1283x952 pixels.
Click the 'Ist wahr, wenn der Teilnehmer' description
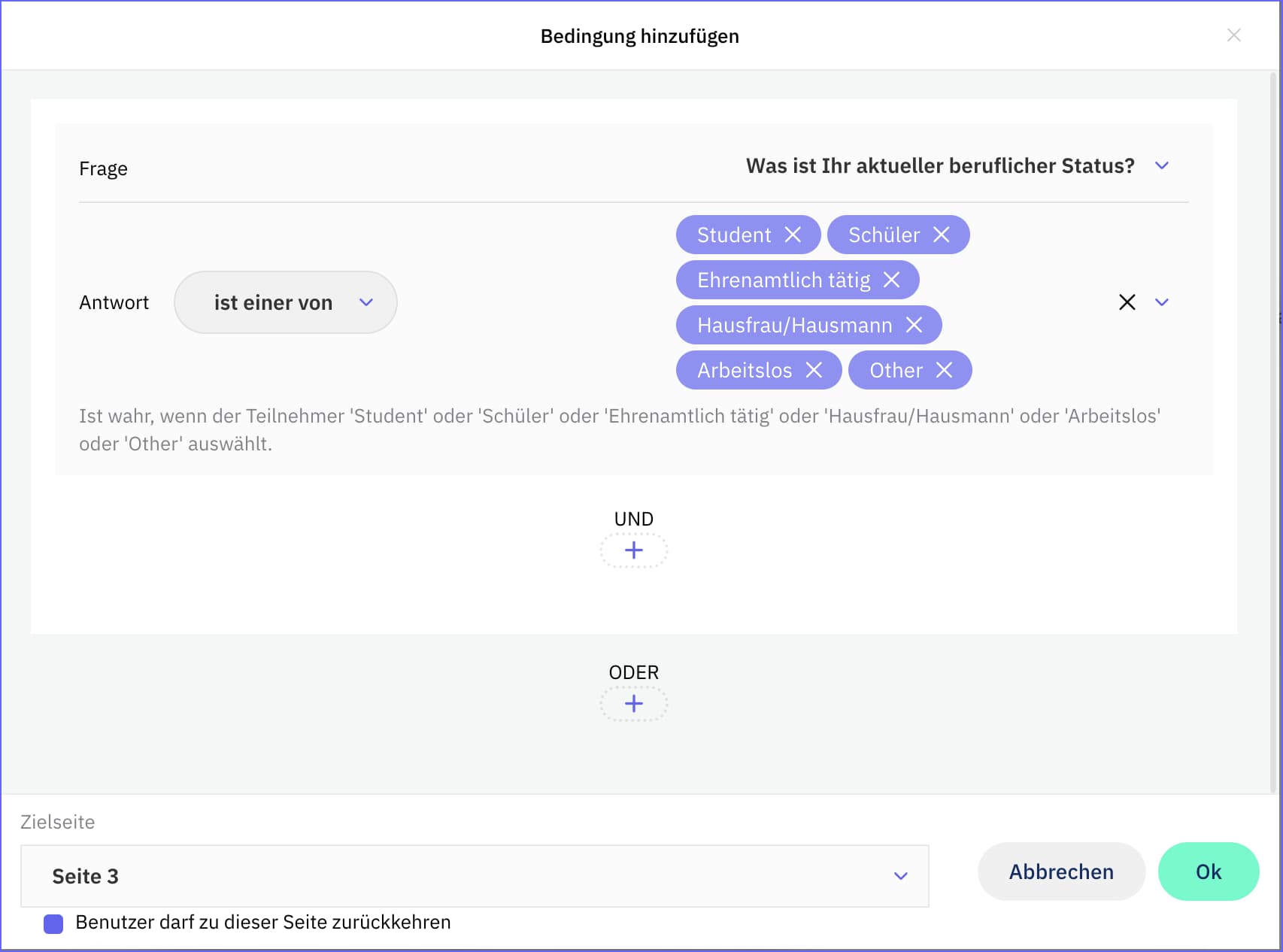620,429
